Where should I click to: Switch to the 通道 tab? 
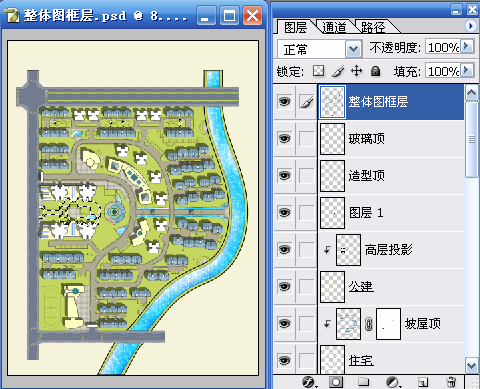click(334, 27)
